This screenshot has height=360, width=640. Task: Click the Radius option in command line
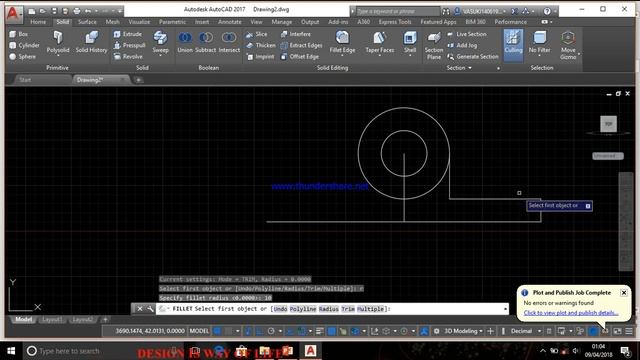329,309
